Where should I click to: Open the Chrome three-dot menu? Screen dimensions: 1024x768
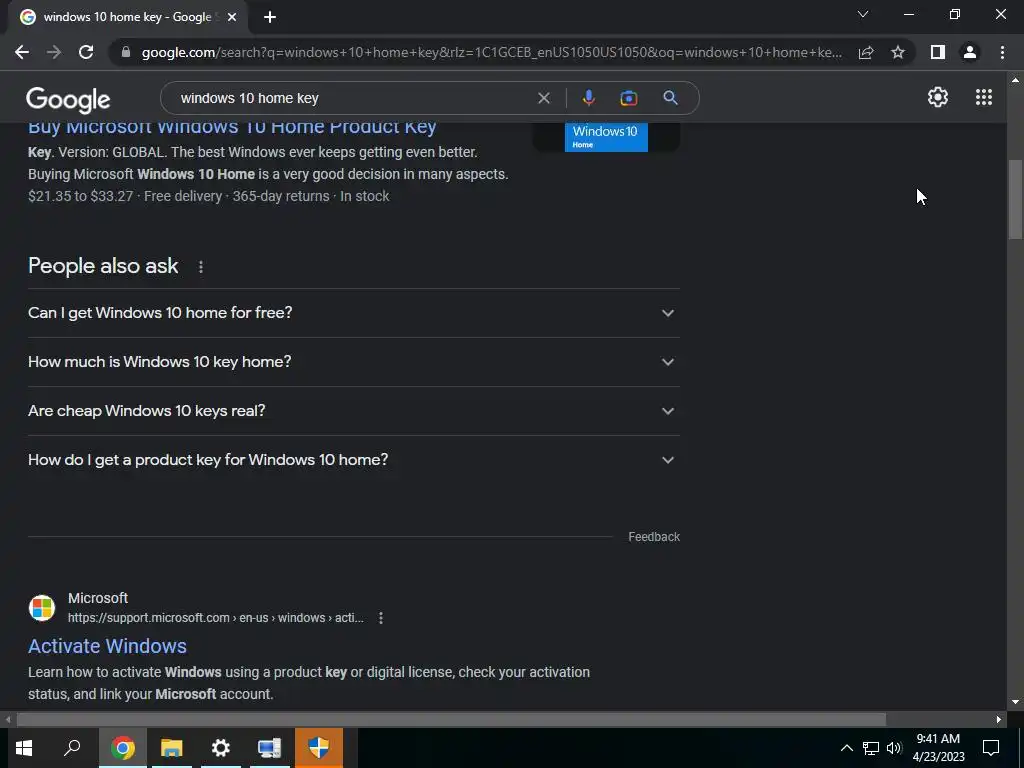point(1002,52)
